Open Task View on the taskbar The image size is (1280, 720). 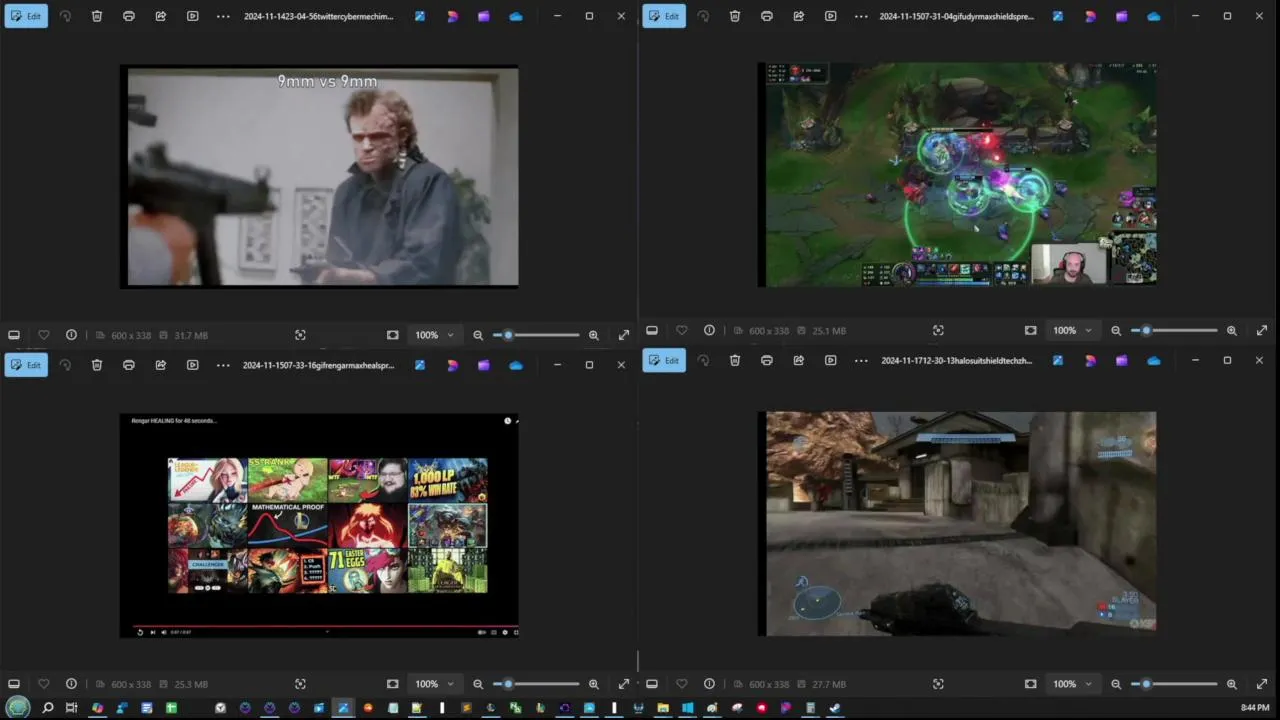point(71,708)
